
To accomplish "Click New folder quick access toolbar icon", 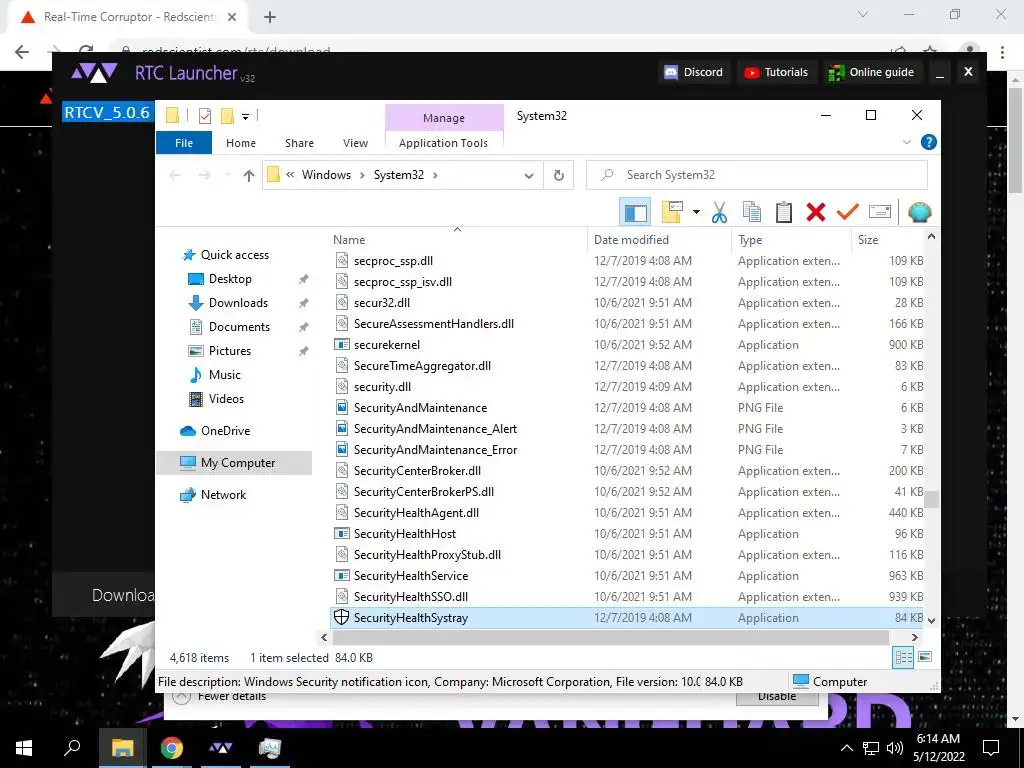I will tap(227, 116).
